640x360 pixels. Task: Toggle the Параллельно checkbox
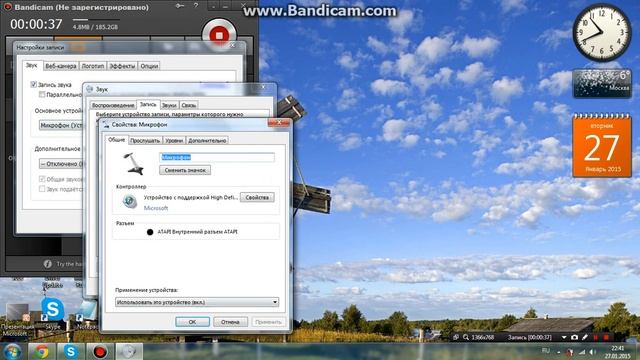pyautogui.click(x=42, y=94)
